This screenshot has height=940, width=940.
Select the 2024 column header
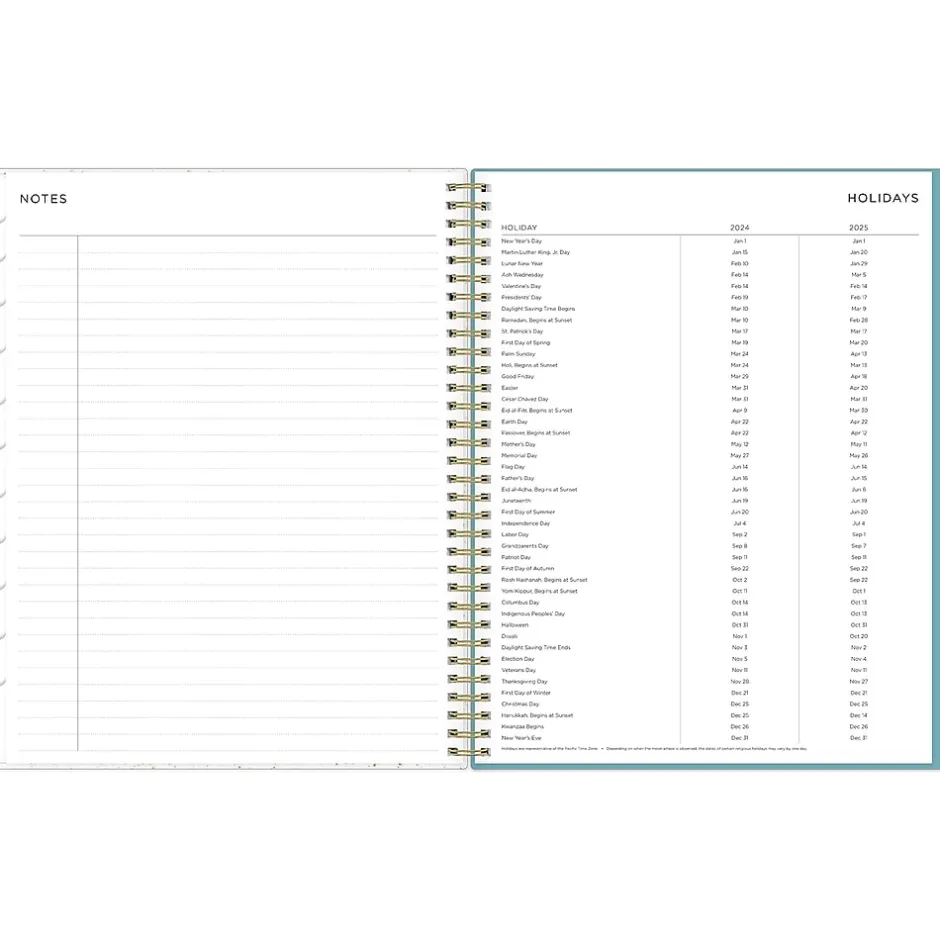tap(739, 228)
